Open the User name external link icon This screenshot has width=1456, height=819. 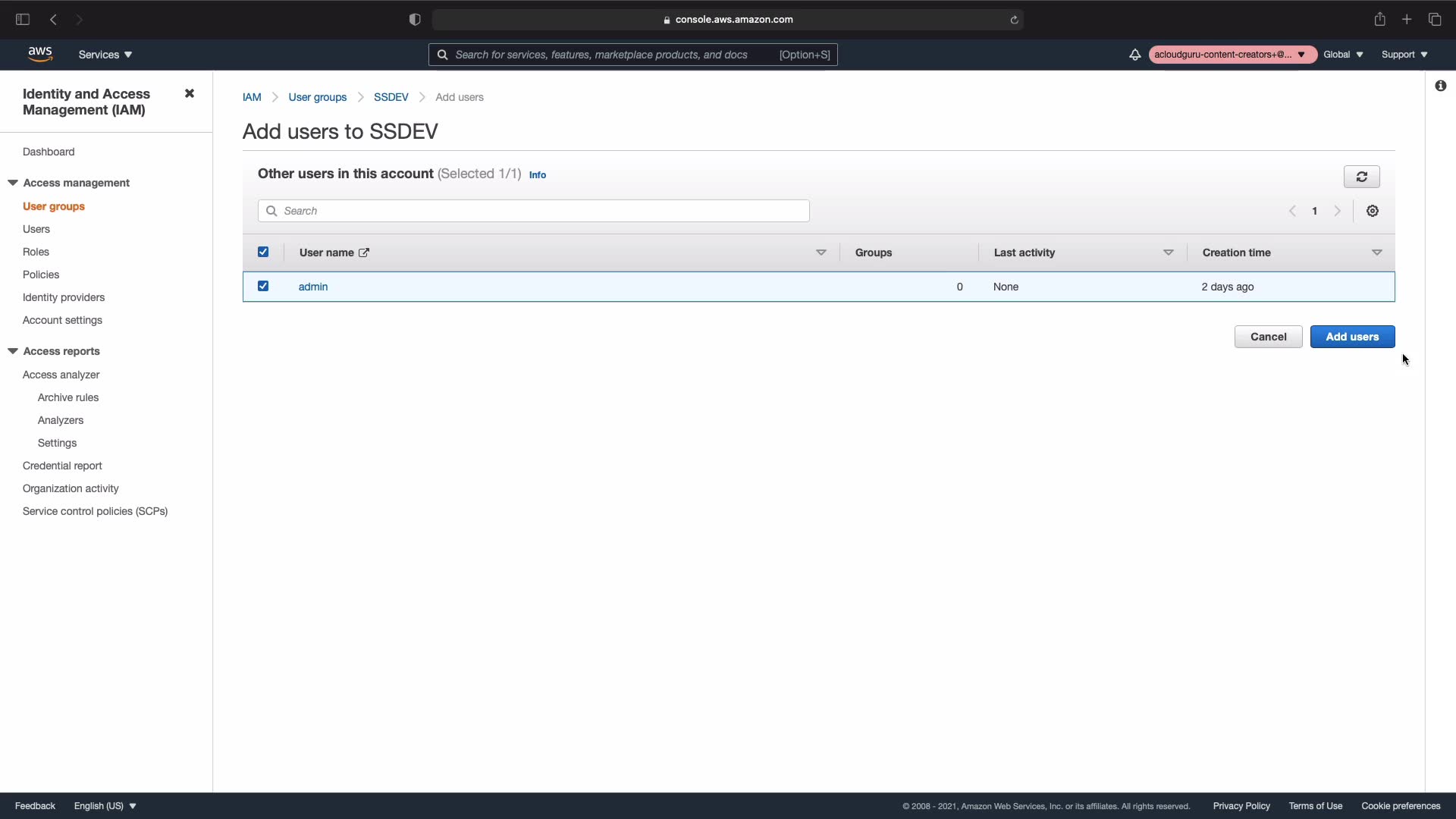364,253
